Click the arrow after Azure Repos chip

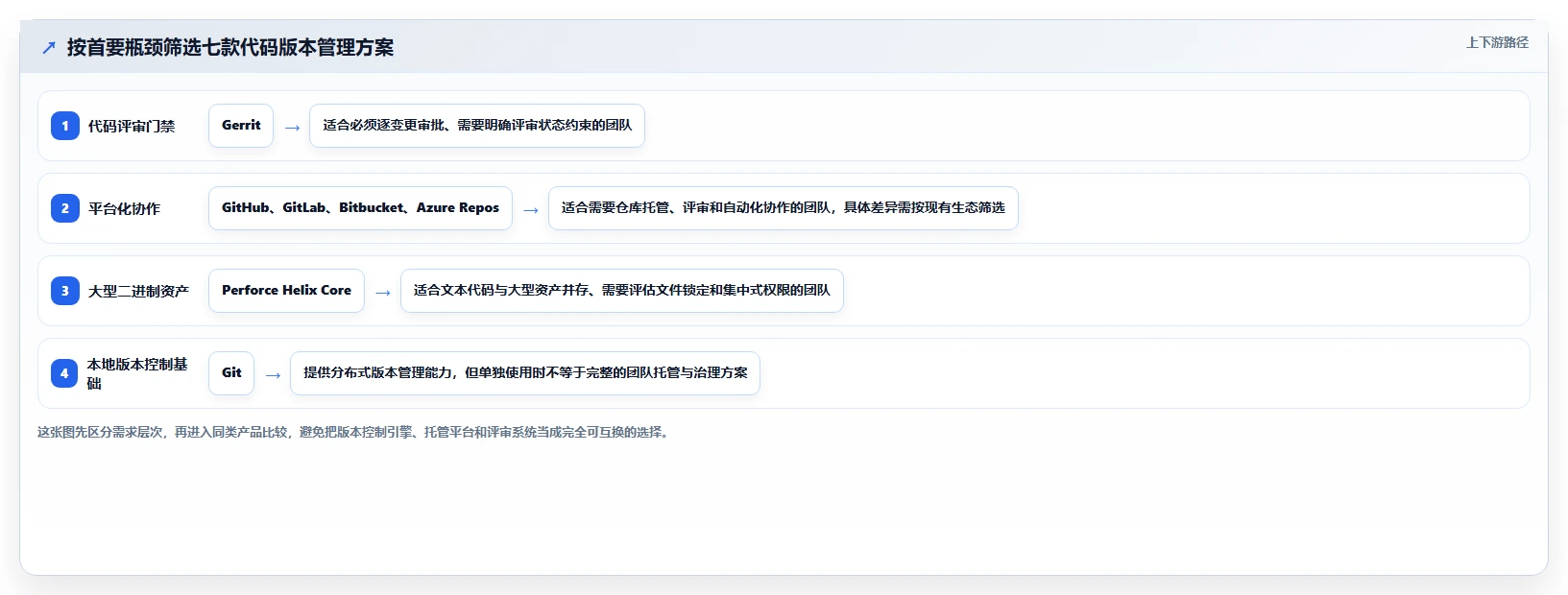[531, 209]
